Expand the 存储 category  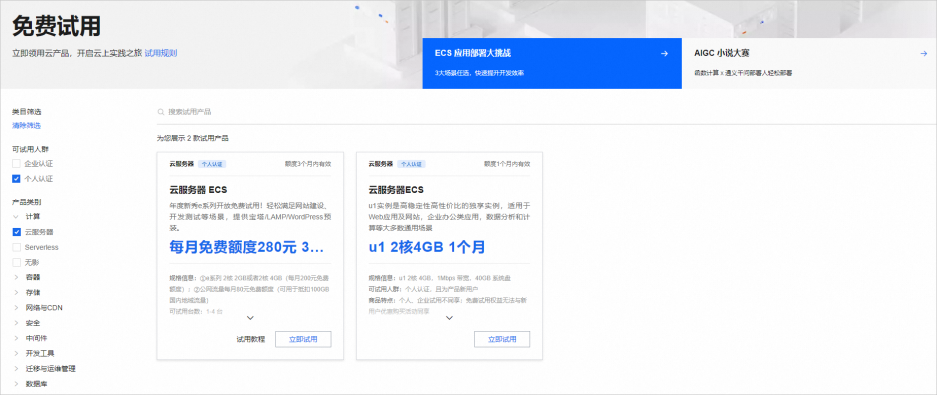click(x=16, y=293)
